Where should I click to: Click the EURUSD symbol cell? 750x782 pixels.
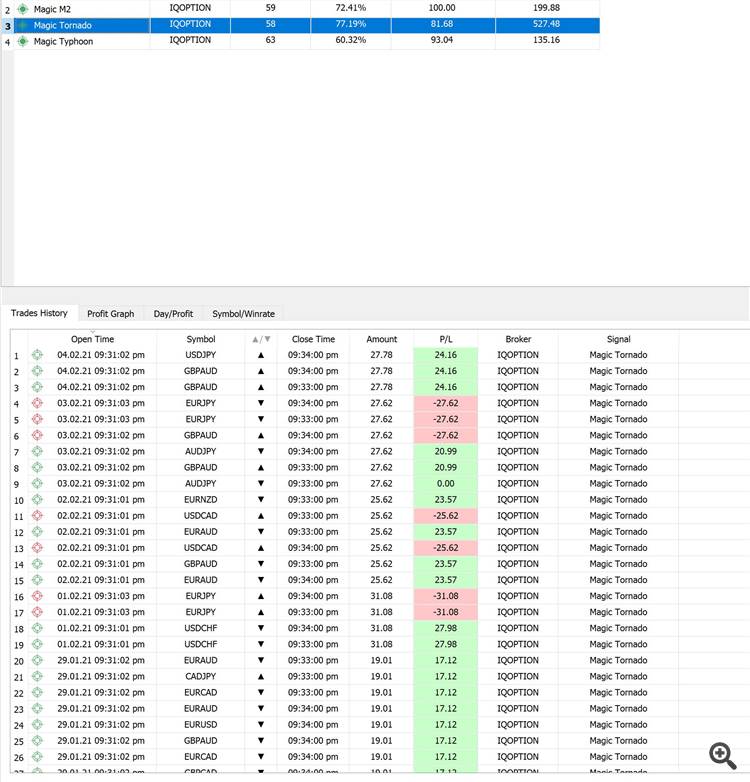[200, 725]
